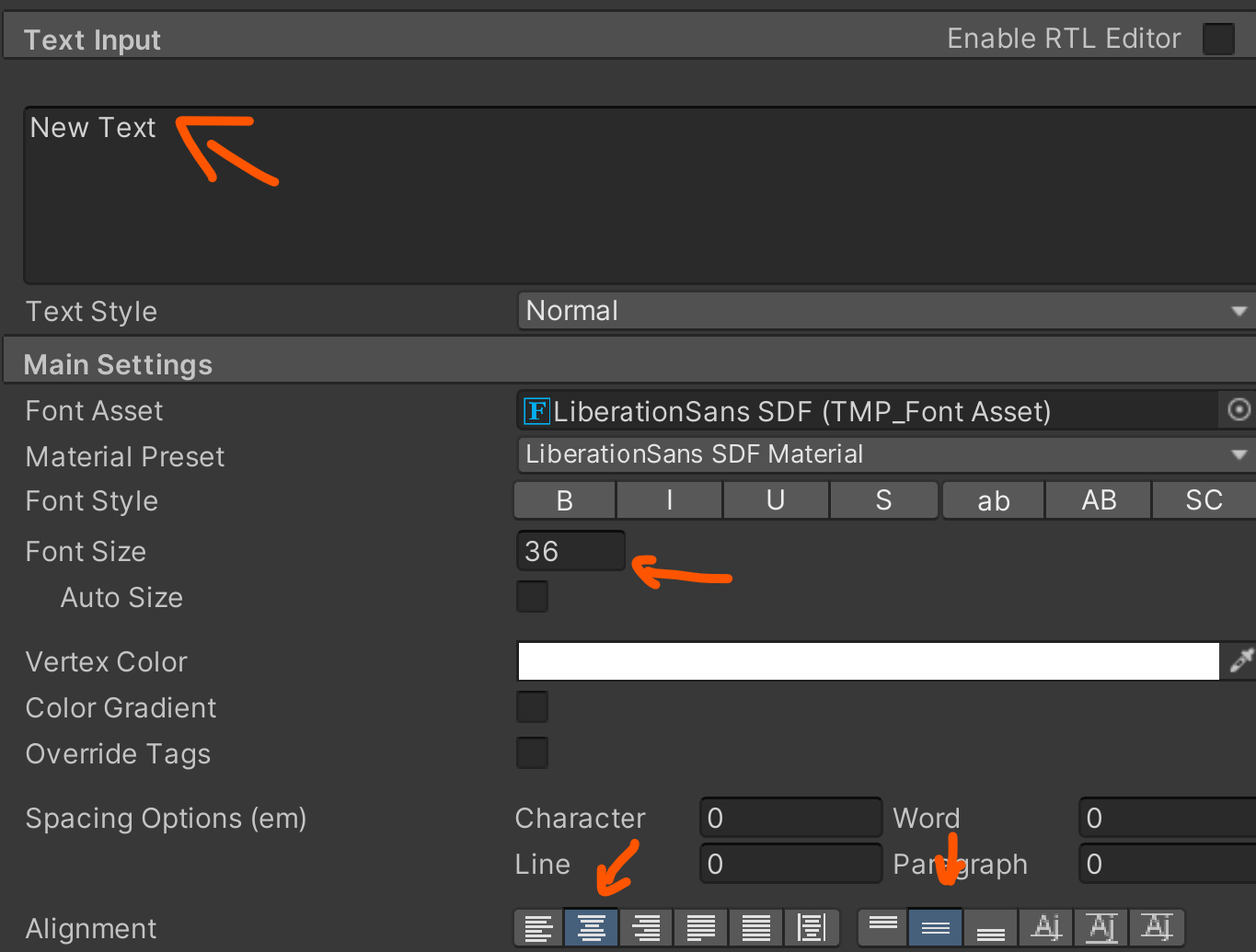Select justified alignment icon
This screenshot has height=952, width=1256.
(x=701, y=927)
